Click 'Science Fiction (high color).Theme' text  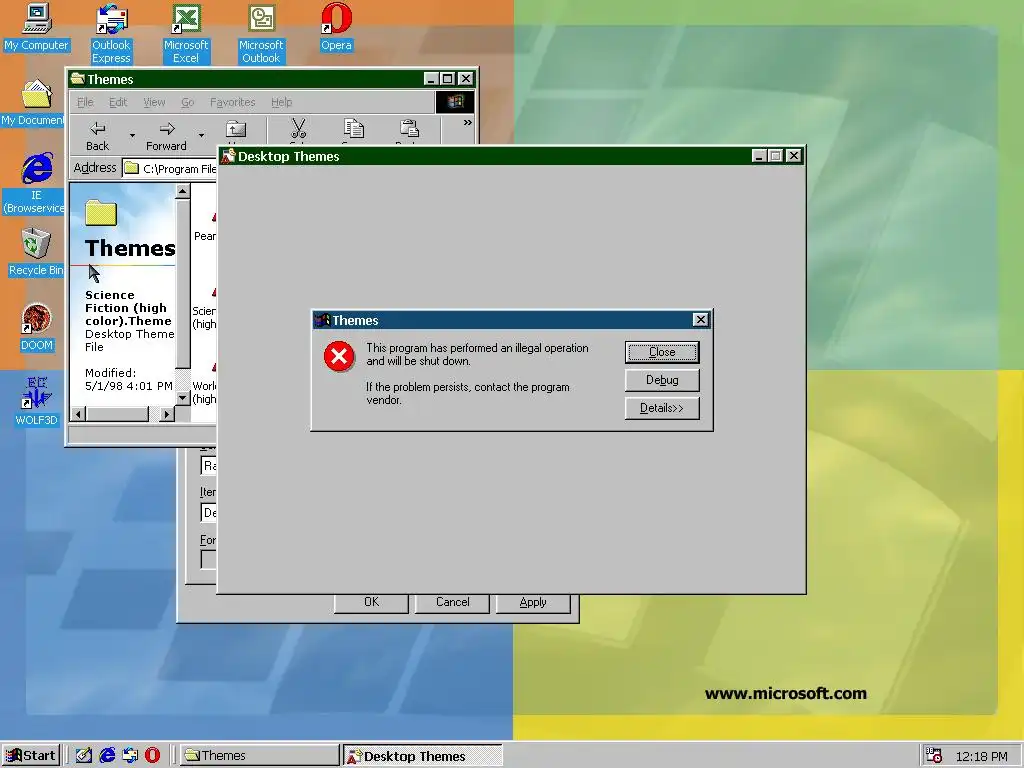(x=129, y=308)
